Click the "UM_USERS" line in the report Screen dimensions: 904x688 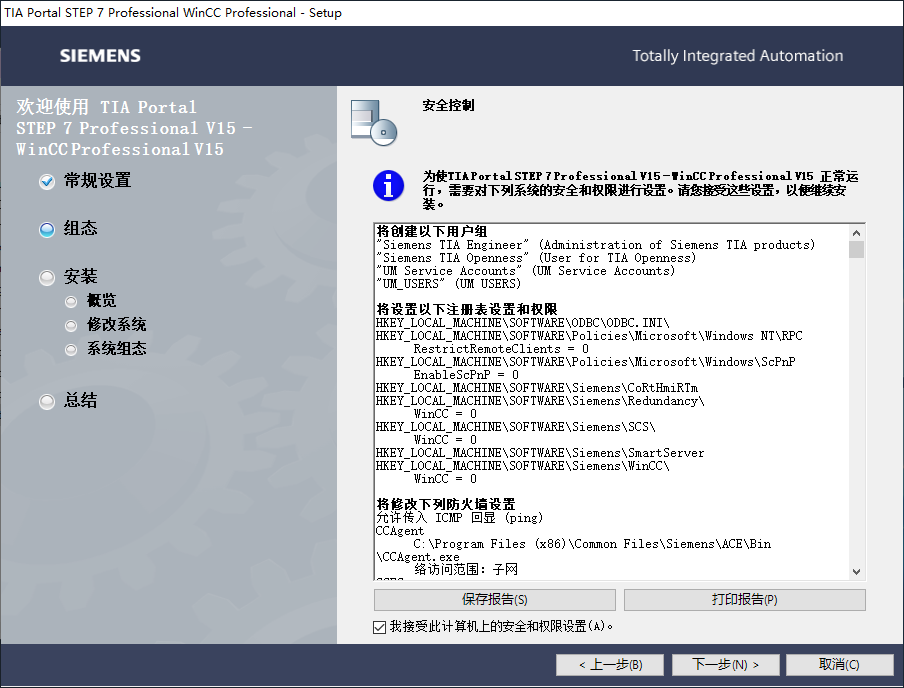tap(449, 284)
